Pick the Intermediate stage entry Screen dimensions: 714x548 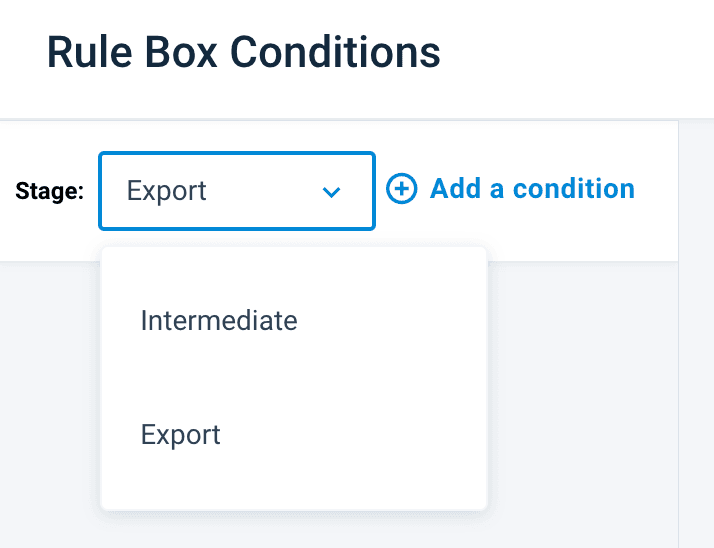tap(219, 321)
